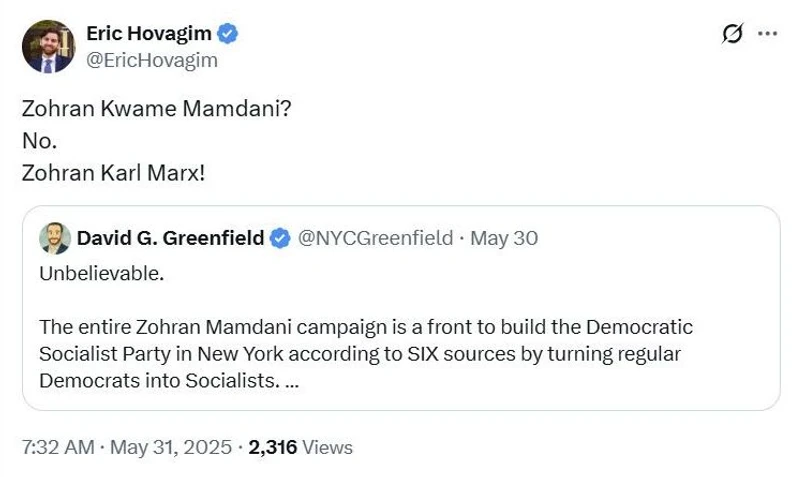Click the verified badge next to David G. Greenfield
Screen dimensions: 800x477
pos(281,238)
